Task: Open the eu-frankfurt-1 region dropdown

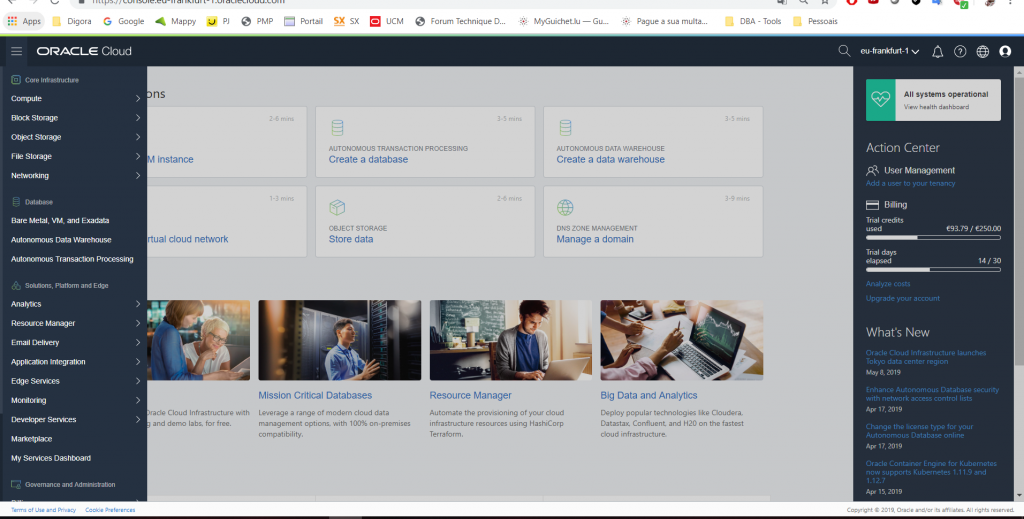Action: [x=889, y=51]
